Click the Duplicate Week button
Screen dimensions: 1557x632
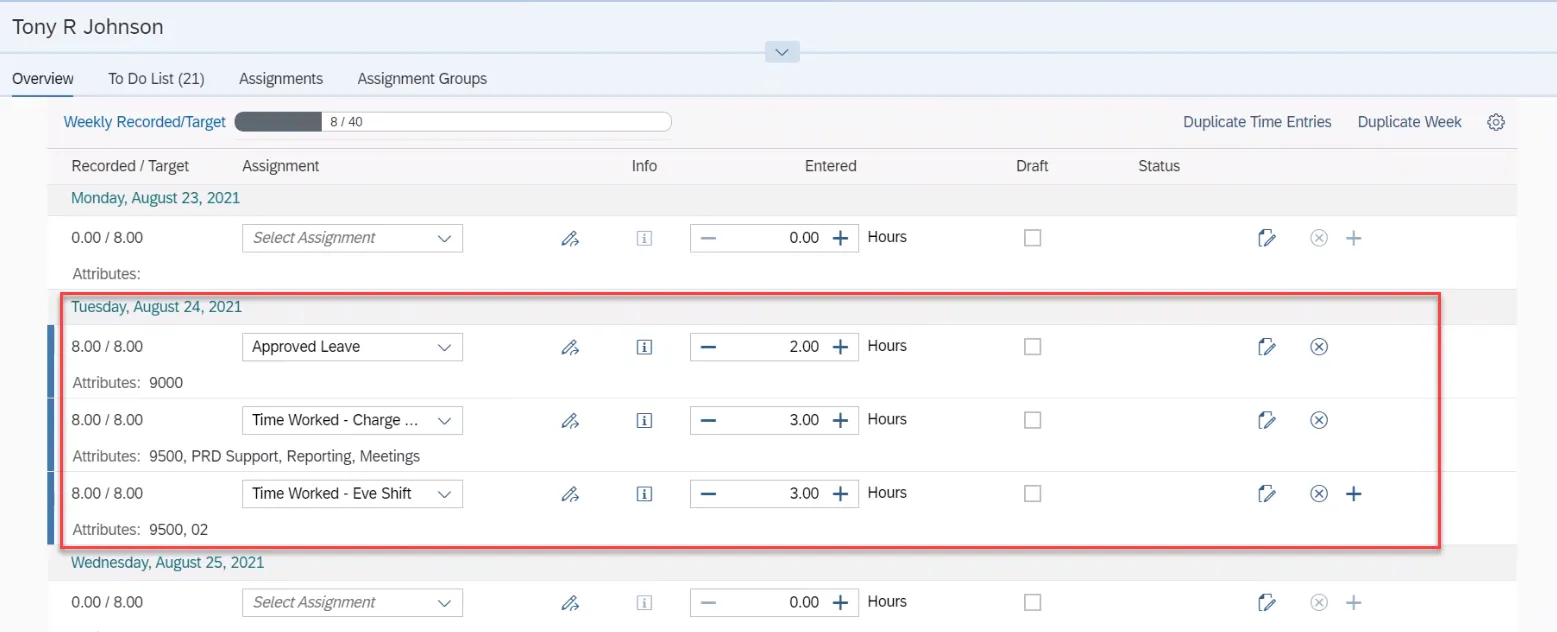(x=1409, y=122)
